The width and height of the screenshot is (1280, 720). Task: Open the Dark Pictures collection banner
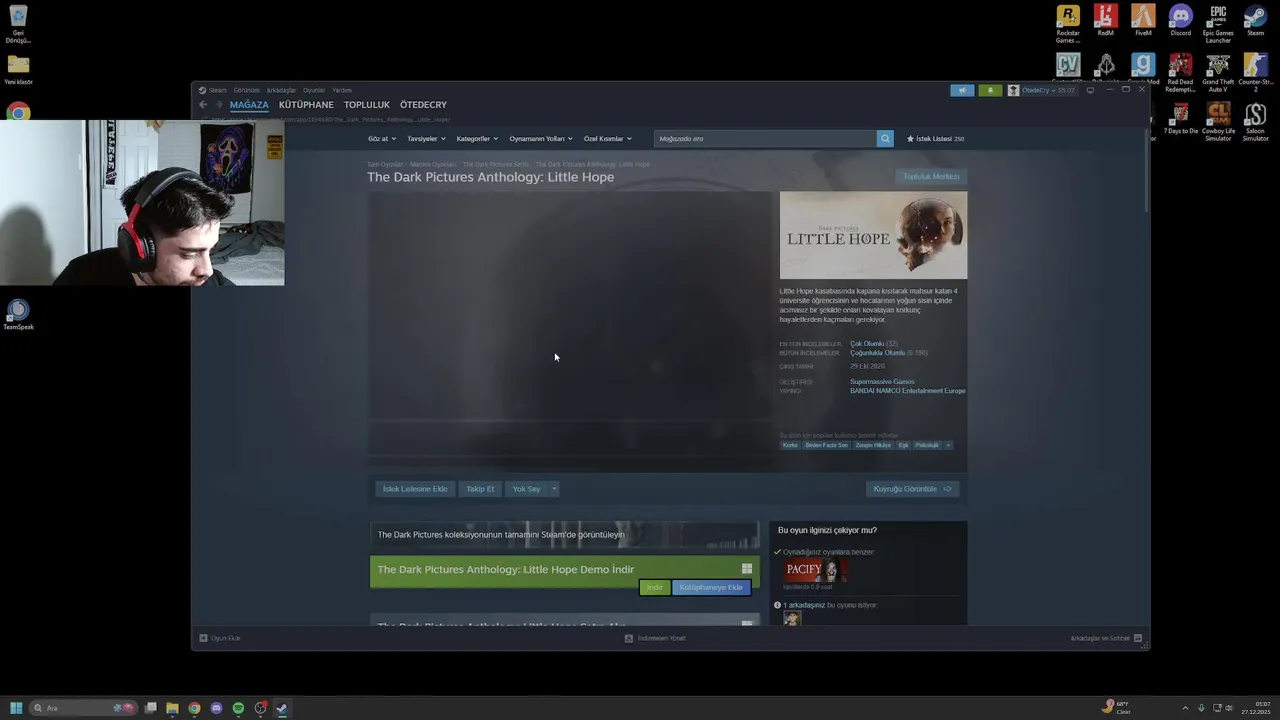click(565, 535)
